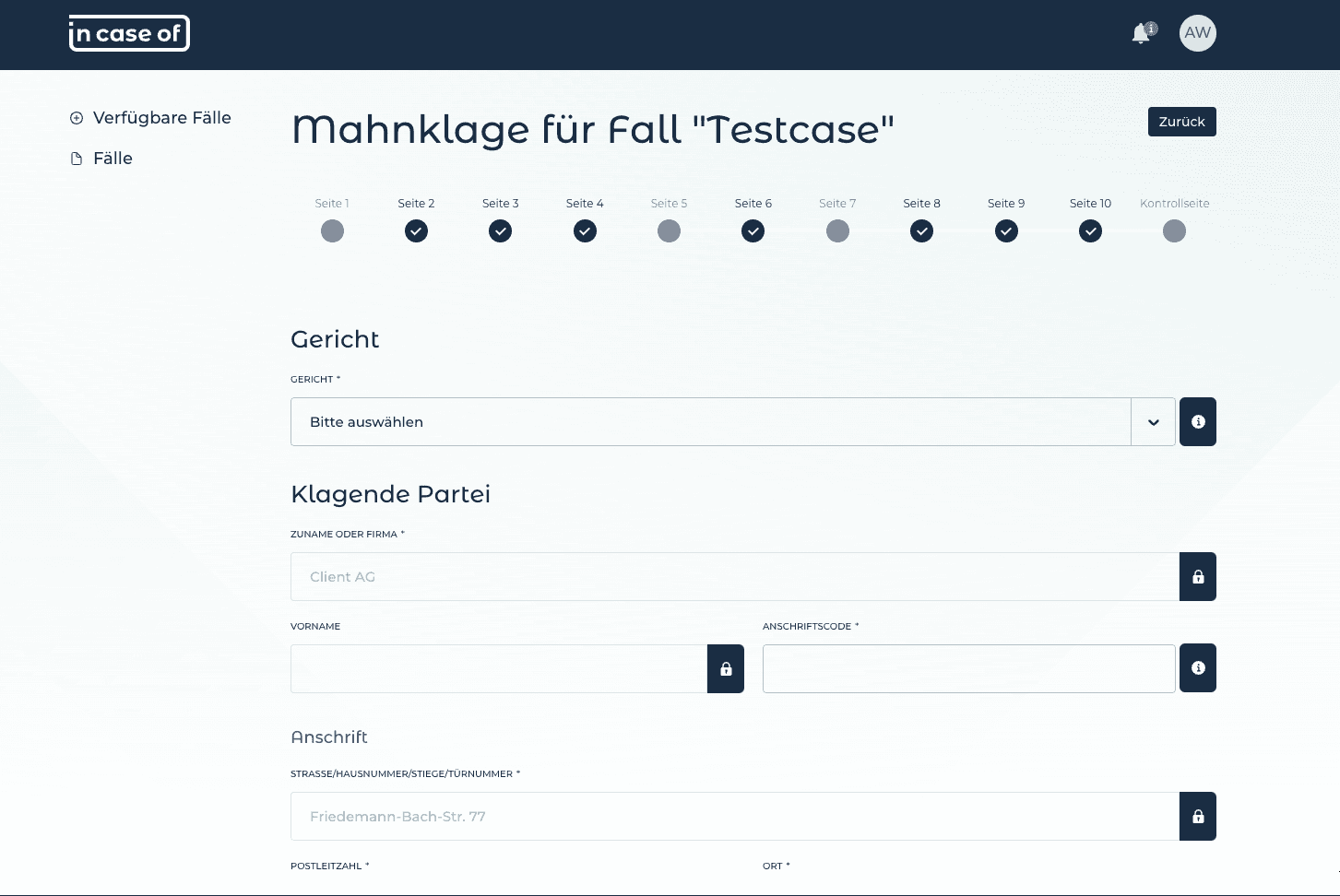Click the in case of logo
Image resolution: width=1340 pixels, height=896 pixels.
pyautogui.click(x=129, y=33)
